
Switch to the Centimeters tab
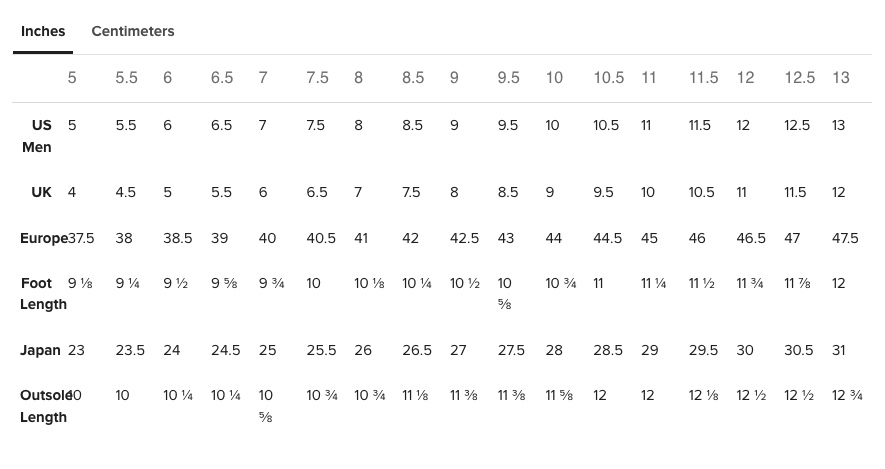pyautogui.click(x=133, y=31)
